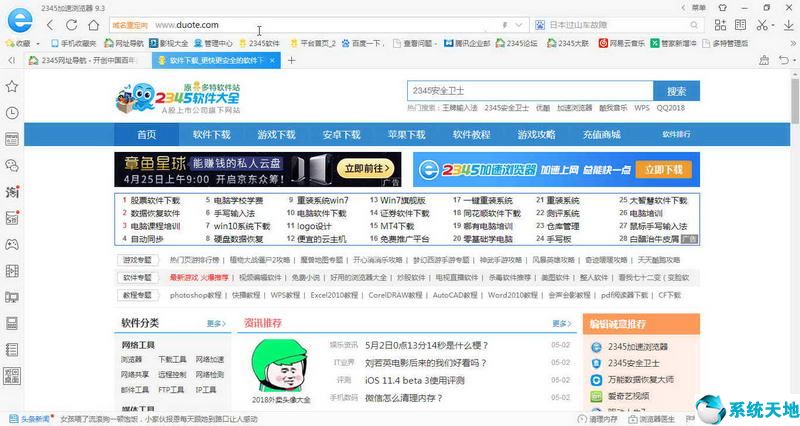Click the magnifier icon in browser search box

click(694, 25)
